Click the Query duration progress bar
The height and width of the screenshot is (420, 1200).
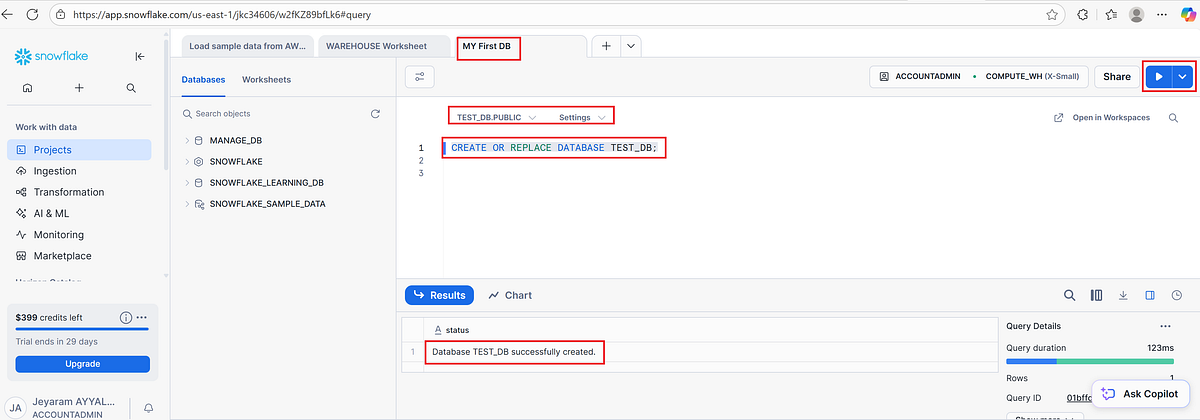(1089, 361)
